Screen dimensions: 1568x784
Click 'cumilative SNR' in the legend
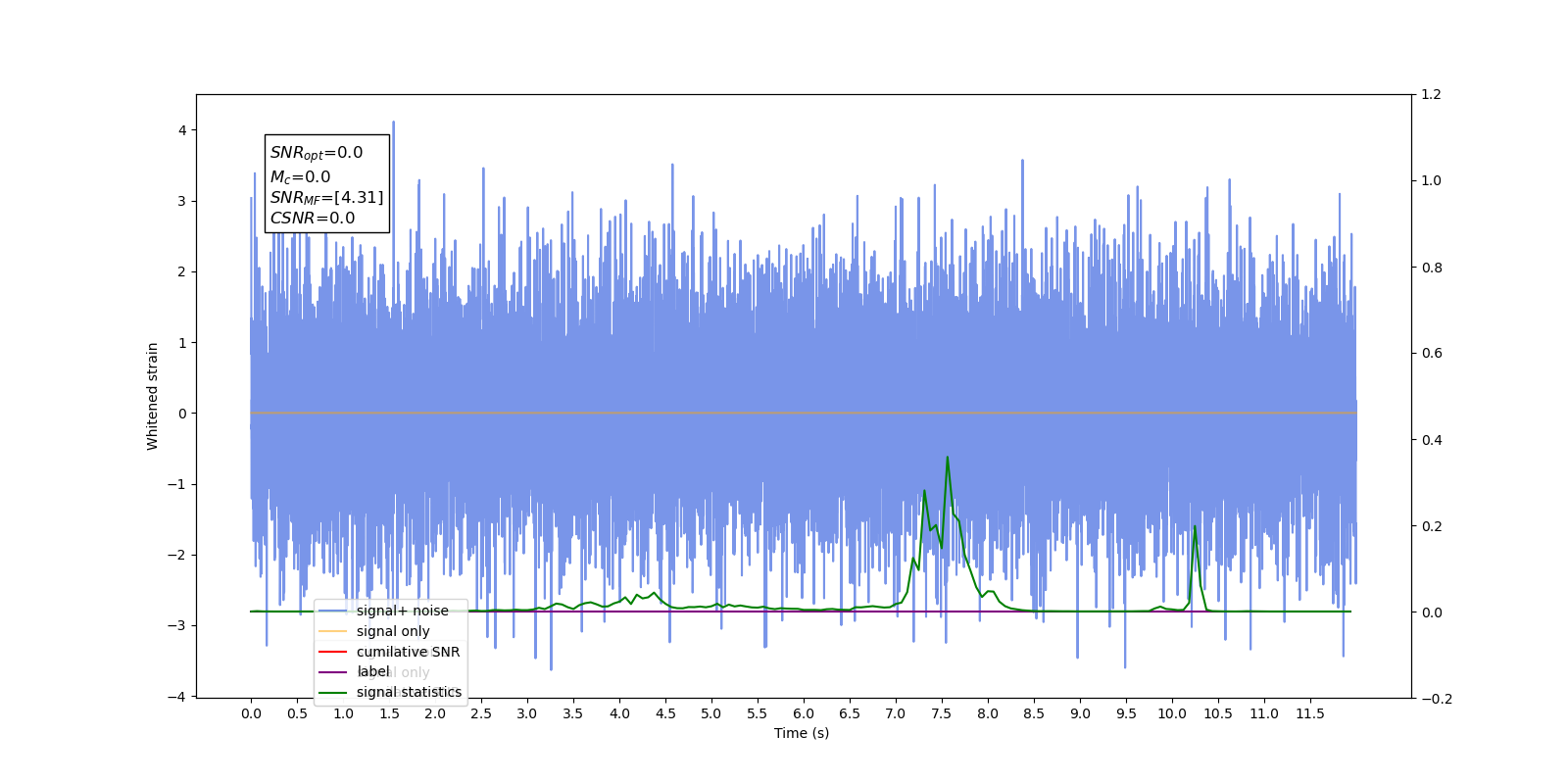pyautogui.click(x=408, y=652)
